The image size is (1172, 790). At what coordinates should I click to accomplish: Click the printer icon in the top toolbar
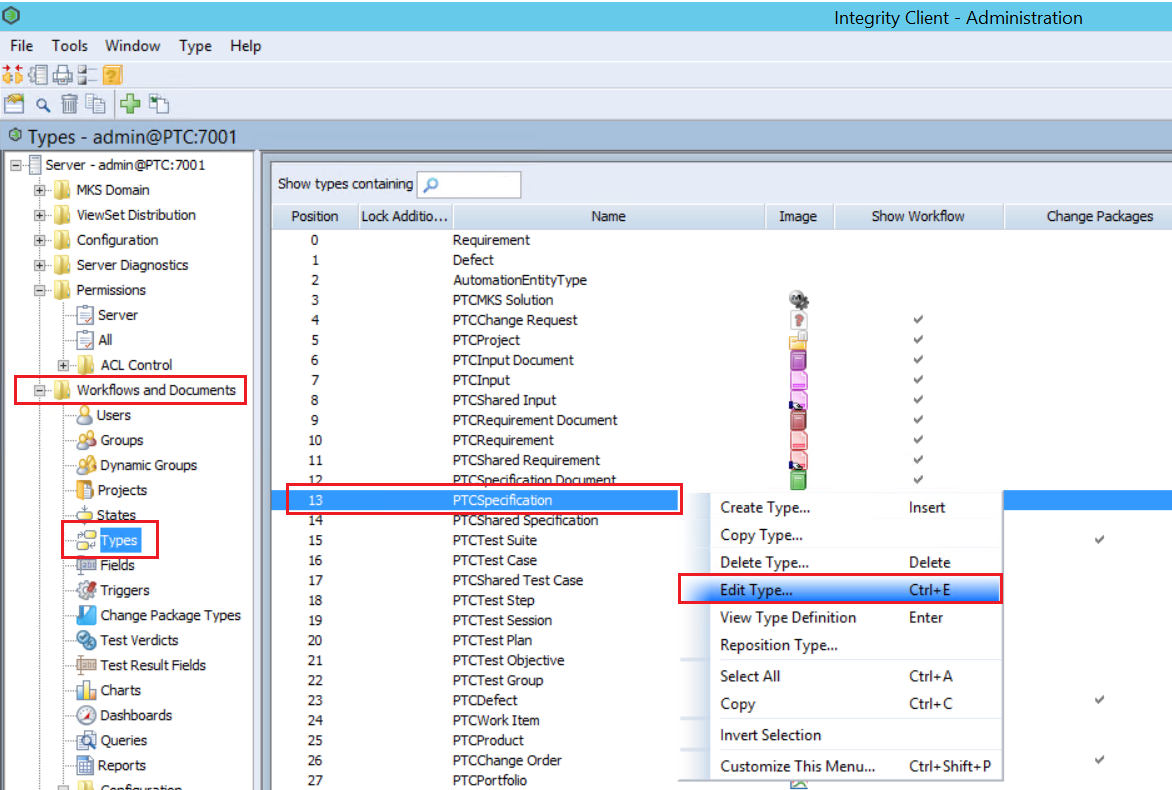[x=62, y=74]
